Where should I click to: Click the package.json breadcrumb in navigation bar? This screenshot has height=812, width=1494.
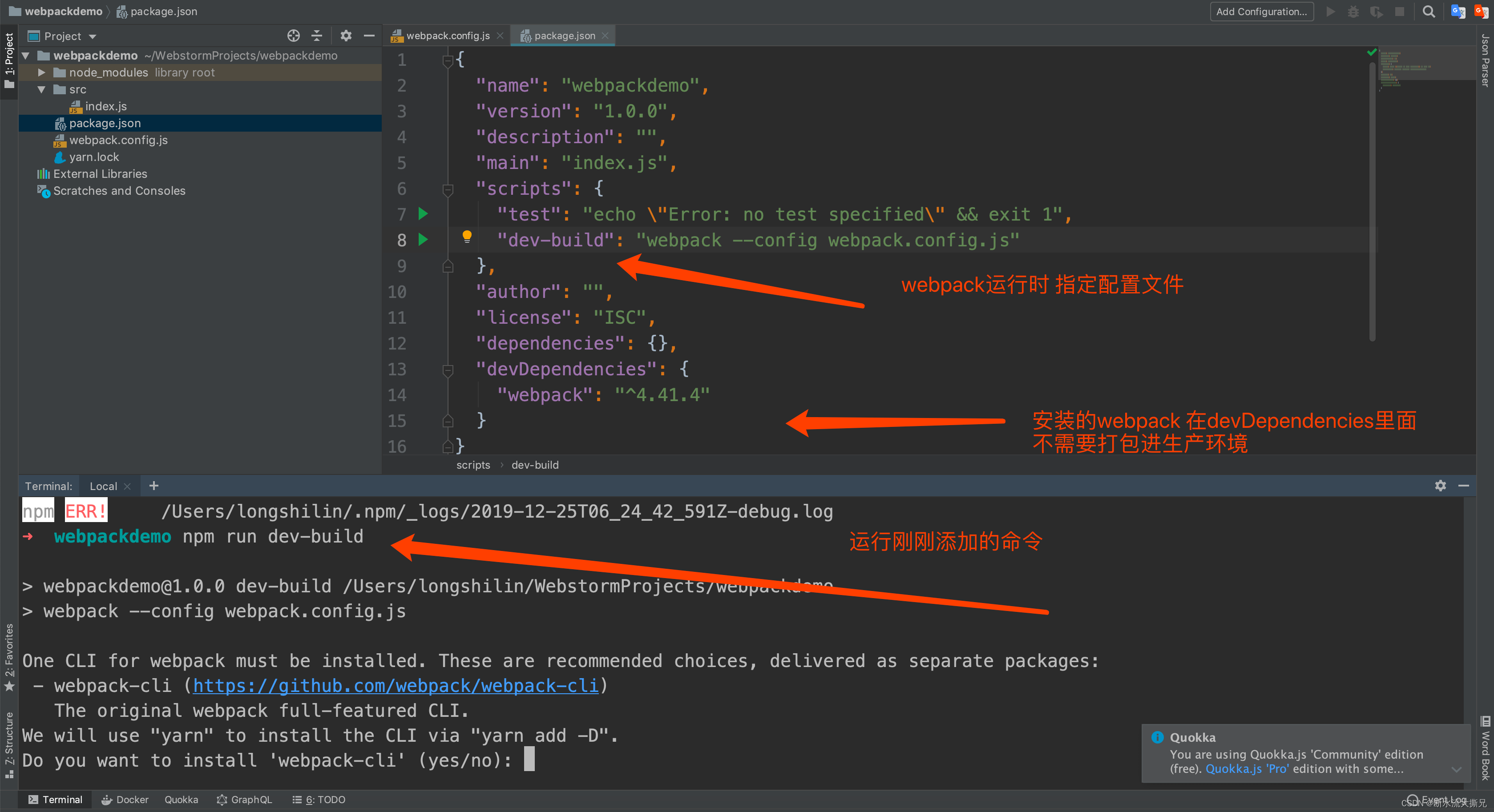tap(157, 12)
